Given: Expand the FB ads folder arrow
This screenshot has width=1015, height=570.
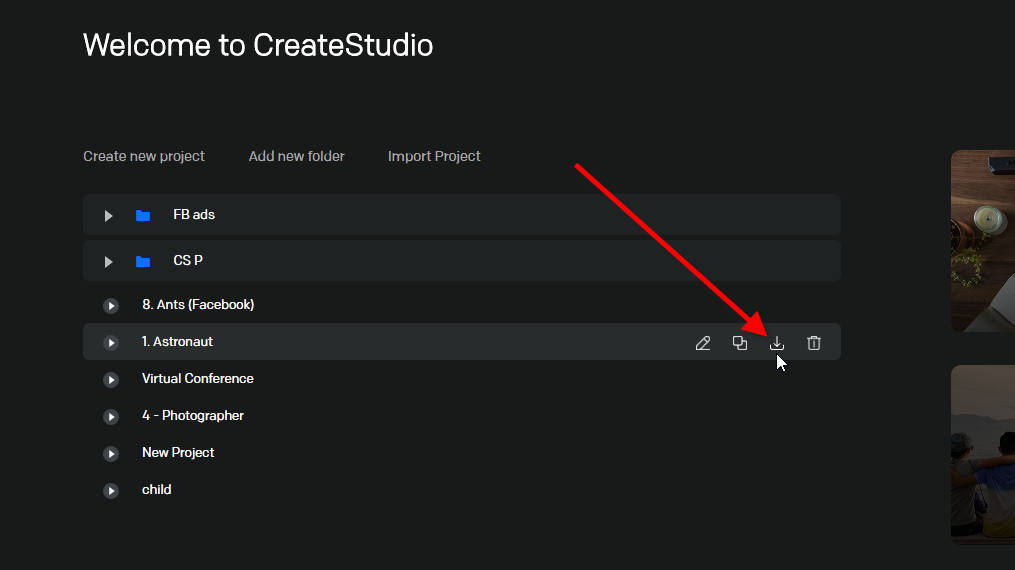Looking at the screenshot, I should [x=108, y=215].
